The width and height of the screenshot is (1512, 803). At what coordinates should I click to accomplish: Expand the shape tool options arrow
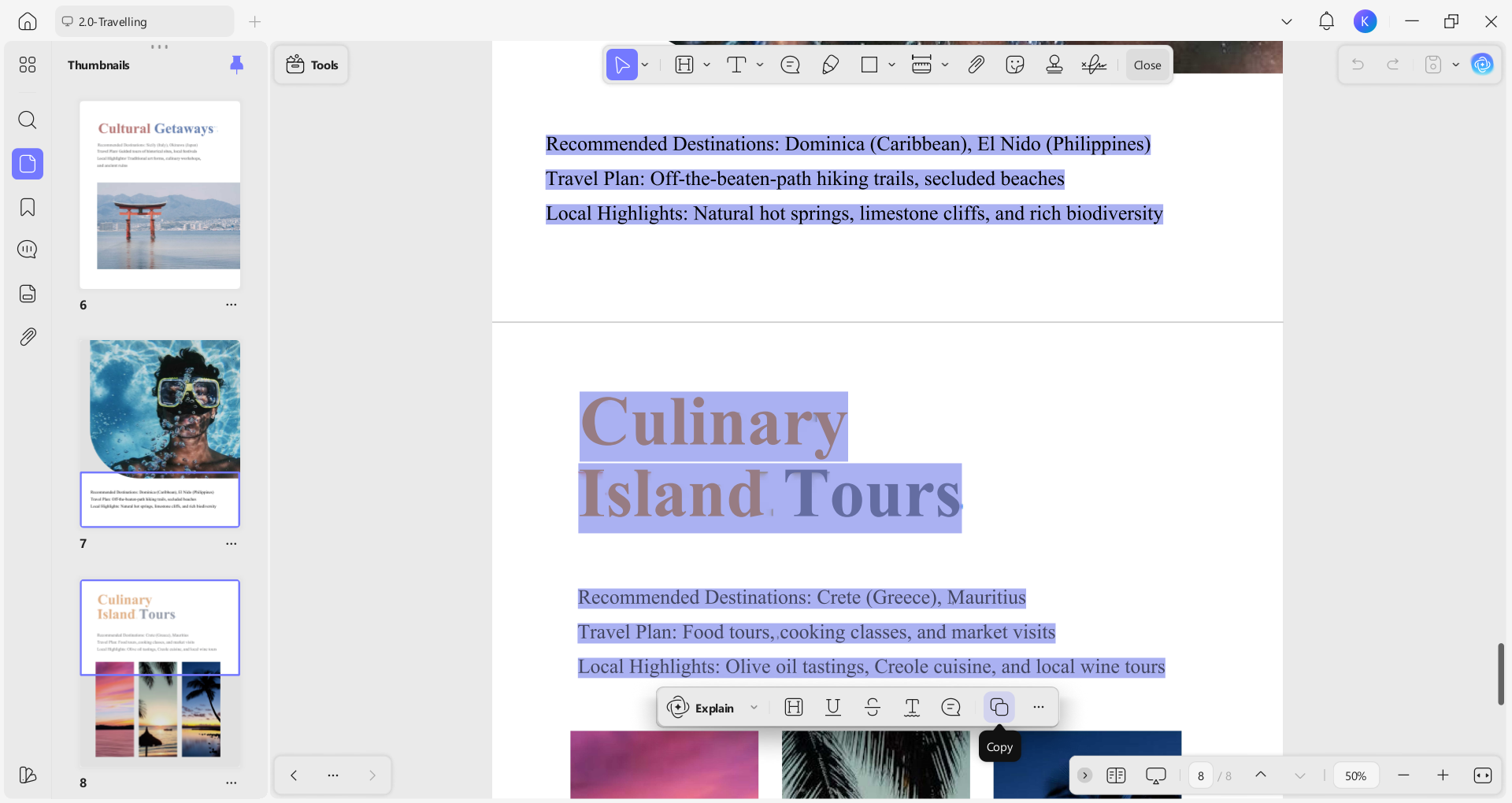click(x=891, y=65)
